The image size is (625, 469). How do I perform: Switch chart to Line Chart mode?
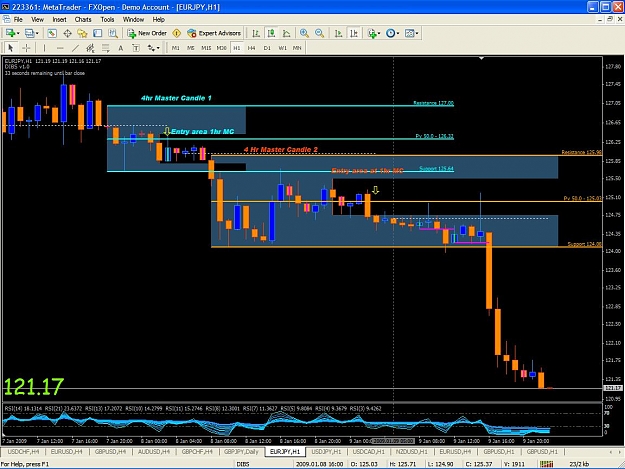[287, 33]
